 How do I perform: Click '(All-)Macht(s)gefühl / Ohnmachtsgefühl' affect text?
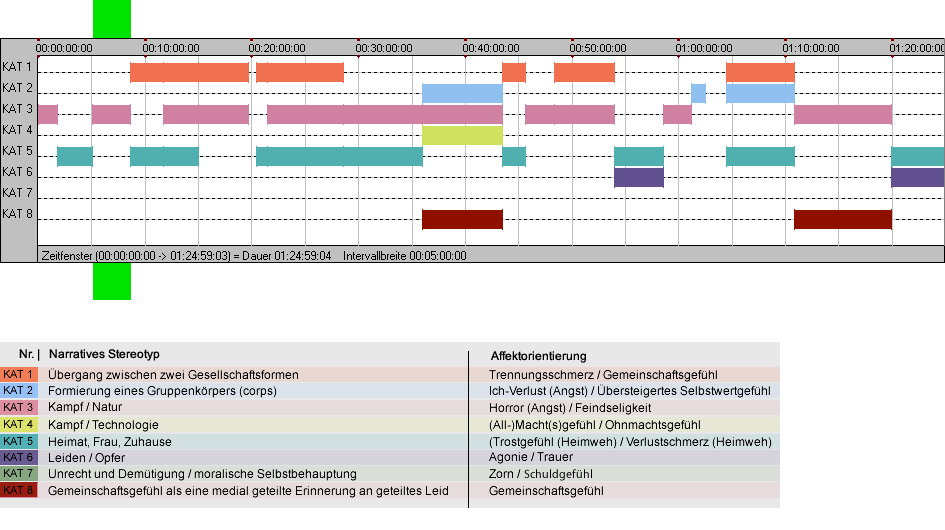(x=594, y=424)
